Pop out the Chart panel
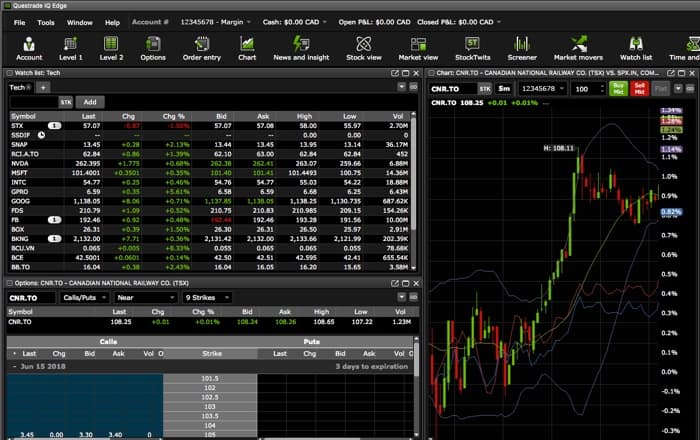 [x=671, y=73]
